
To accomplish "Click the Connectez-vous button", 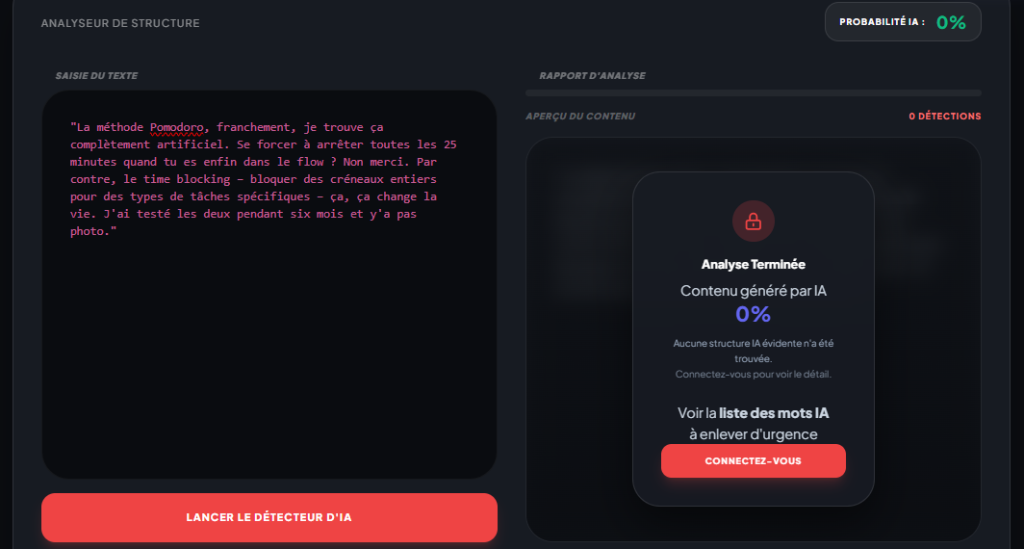I will click(753, 461).
